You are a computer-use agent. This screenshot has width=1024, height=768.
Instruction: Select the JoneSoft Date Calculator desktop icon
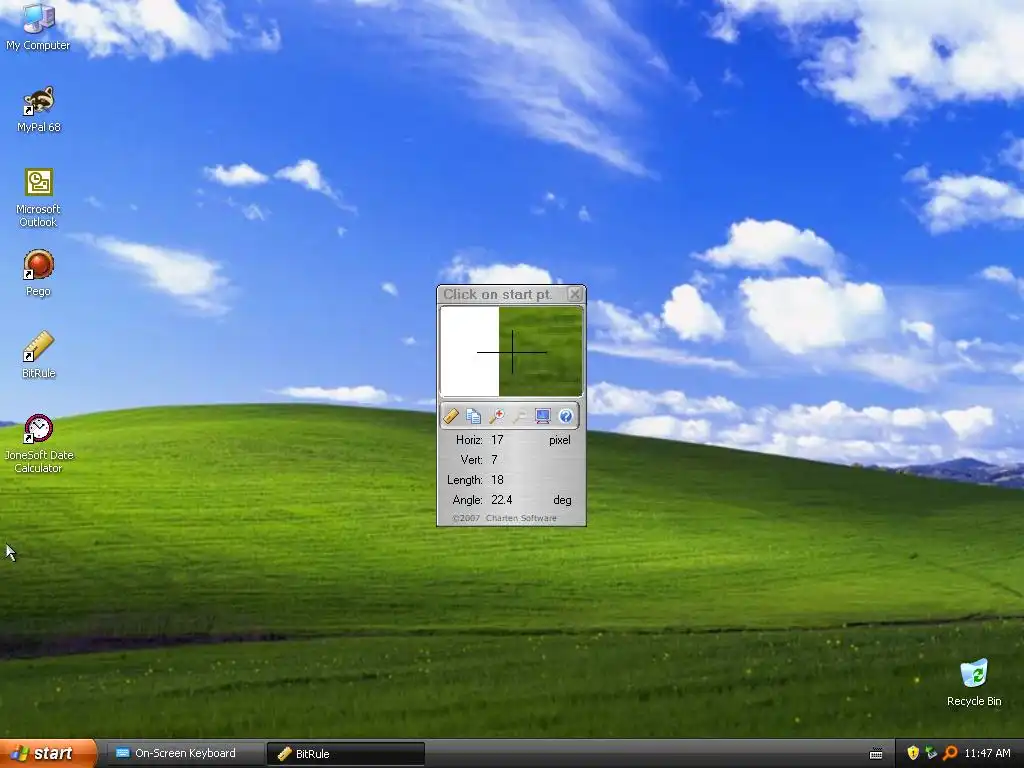(39, 444)
